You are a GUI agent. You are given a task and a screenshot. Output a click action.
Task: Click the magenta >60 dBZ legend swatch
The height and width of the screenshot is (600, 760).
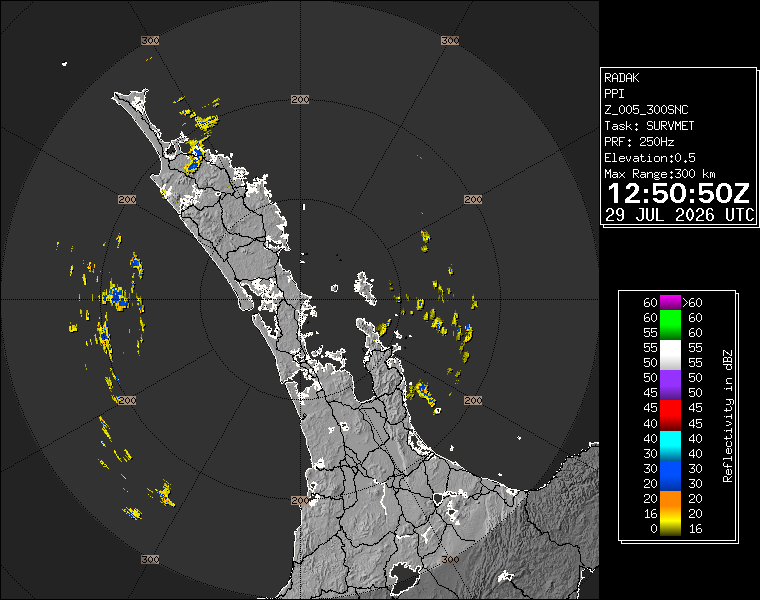point(670,302)
